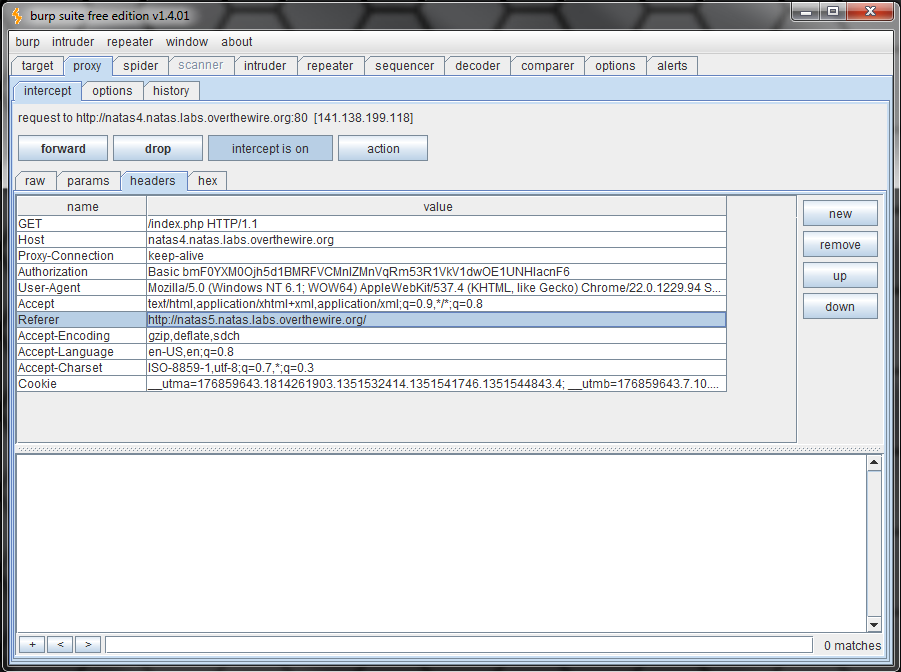Switch to the sequencer tab
The height and width of the screenshot is (672, 901).
(x=405, y=66)
